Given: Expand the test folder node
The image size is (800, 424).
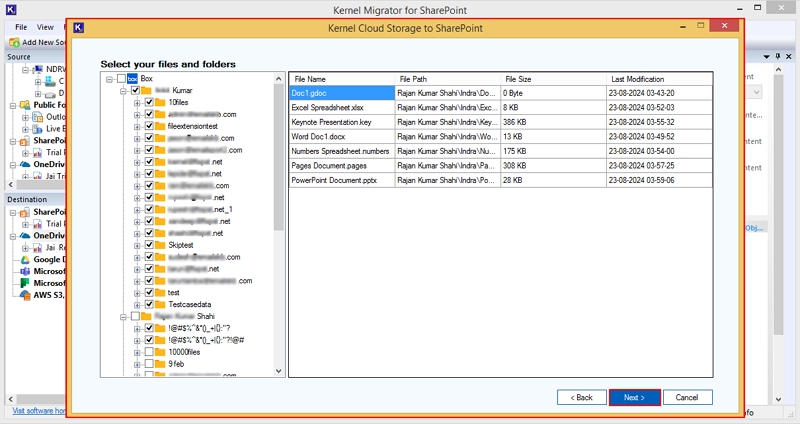Looking at the screenshot, I should pyautogui.click(x=137, y=293).
